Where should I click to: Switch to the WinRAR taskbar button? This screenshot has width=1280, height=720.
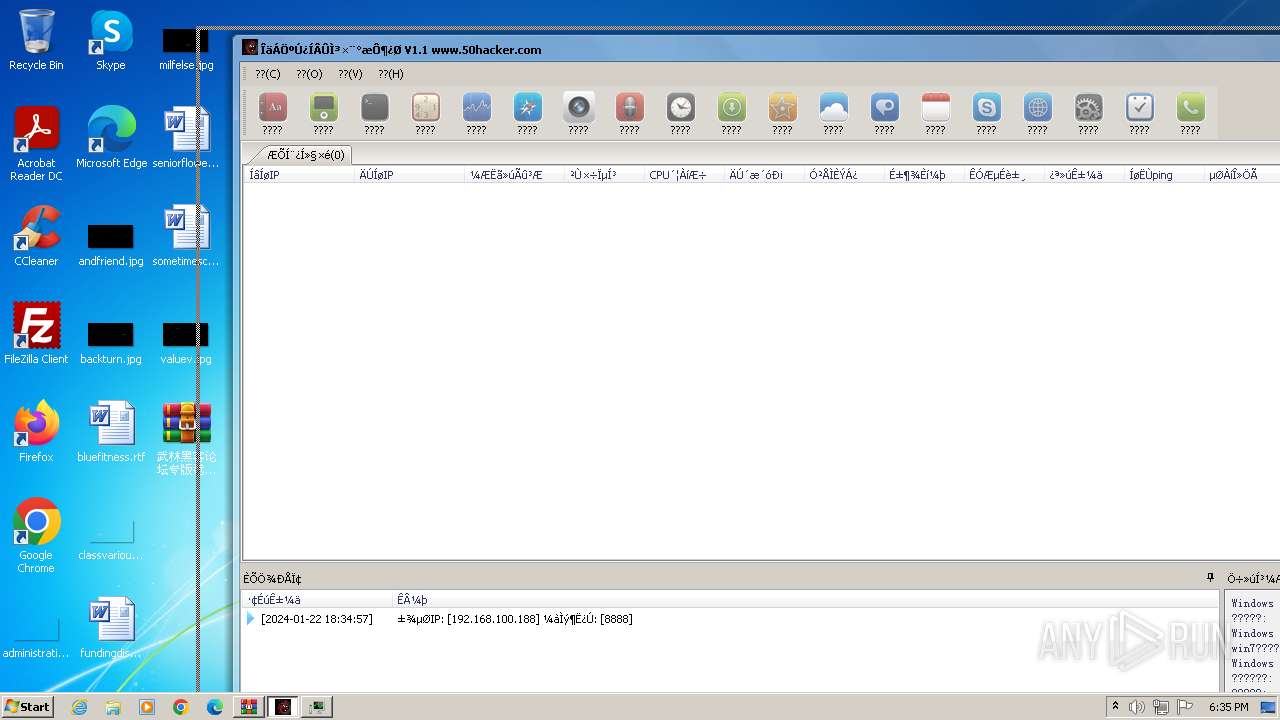point(249,707)
